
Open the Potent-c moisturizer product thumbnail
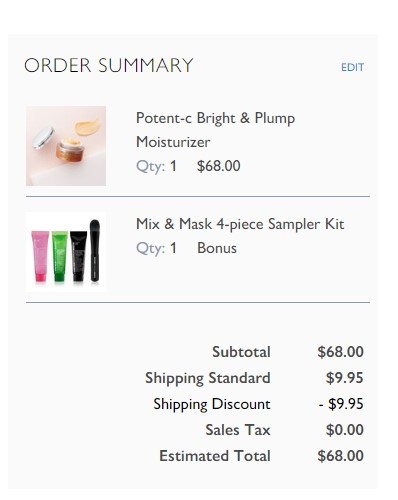point(66,146)
